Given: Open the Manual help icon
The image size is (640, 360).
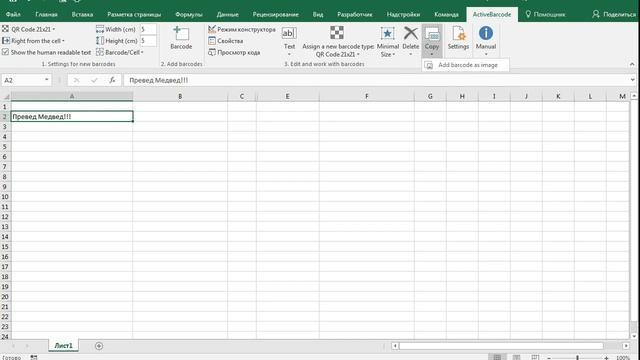Looking at the screenshot, I should 486,33.
